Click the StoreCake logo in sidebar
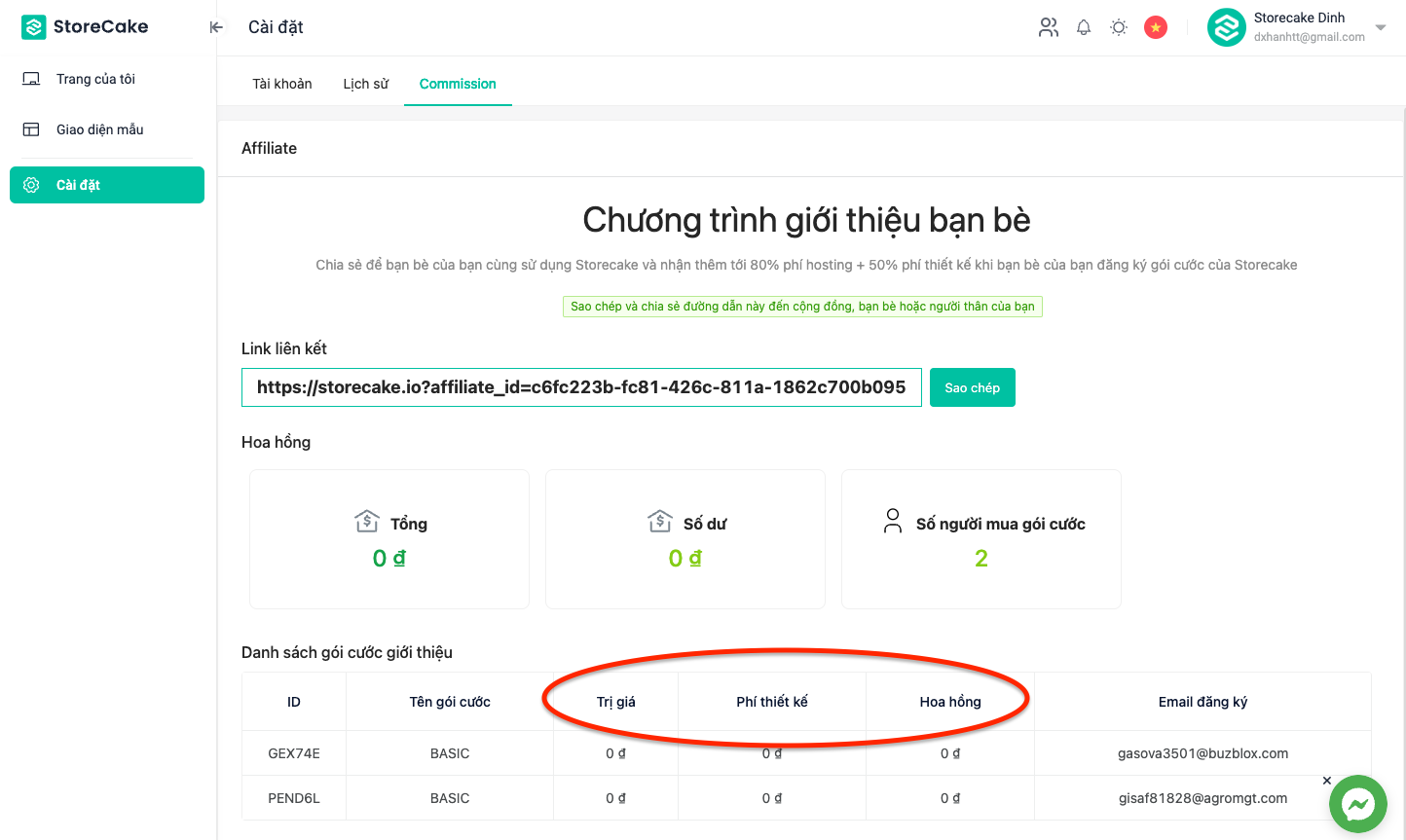 (x=86, y=27)
